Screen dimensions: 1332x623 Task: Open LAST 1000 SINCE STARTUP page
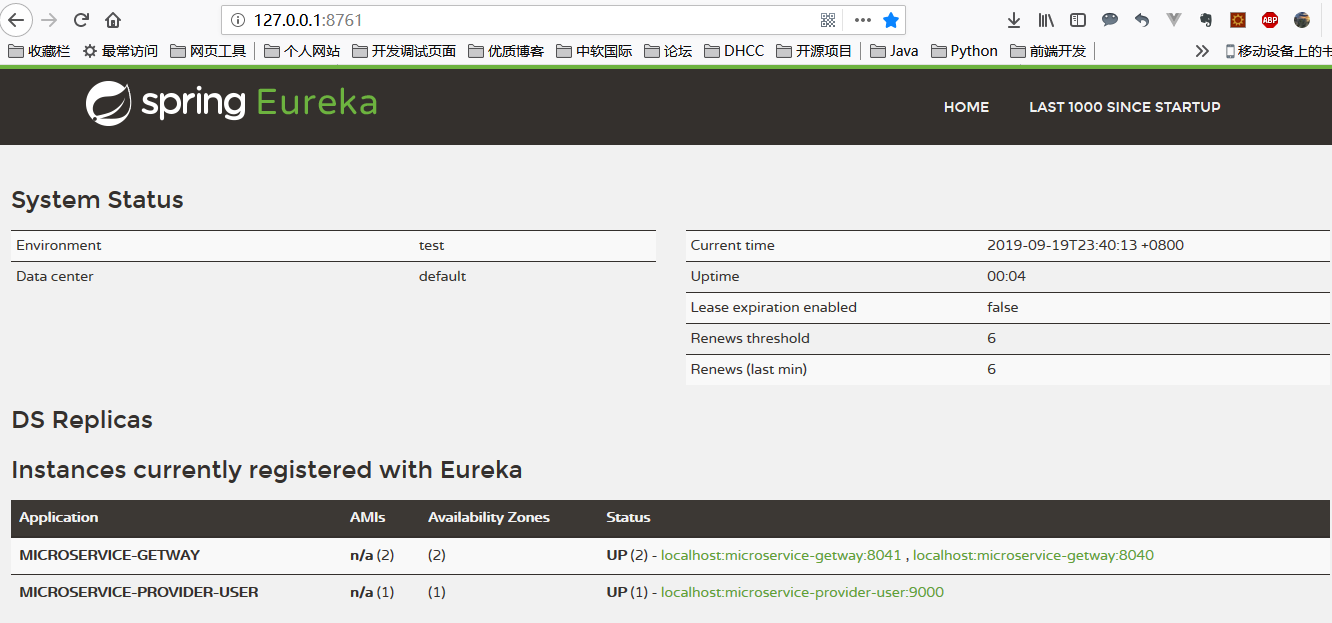[x=1125, y=107]
